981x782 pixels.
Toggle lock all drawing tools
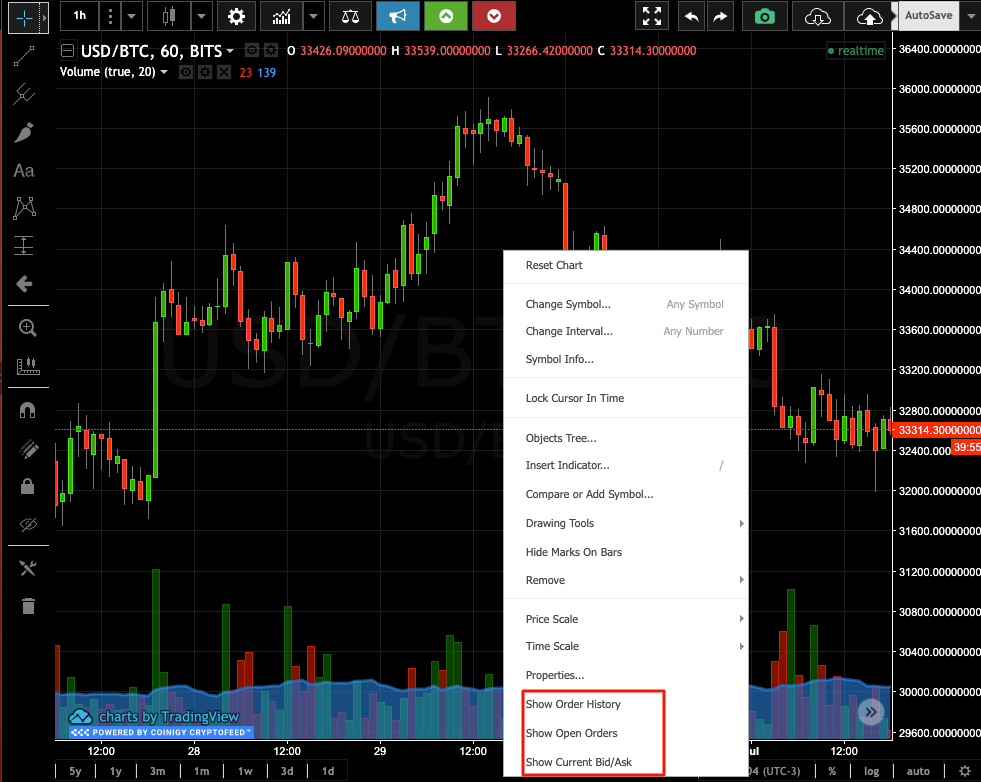28,486
